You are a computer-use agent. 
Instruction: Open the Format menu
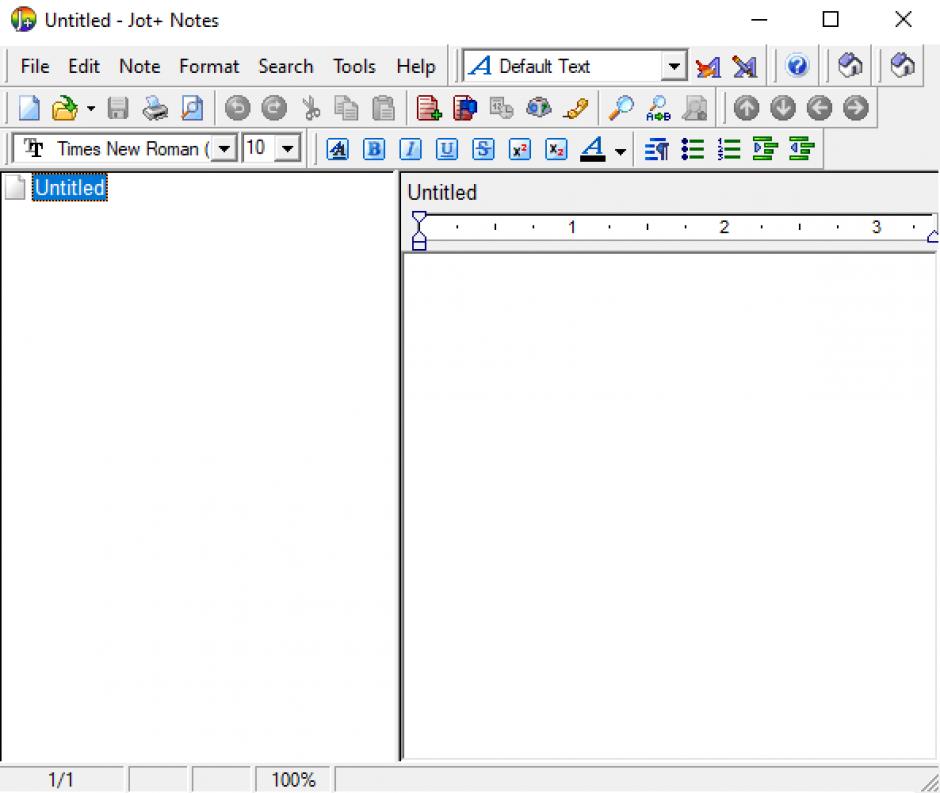[209, 67]
